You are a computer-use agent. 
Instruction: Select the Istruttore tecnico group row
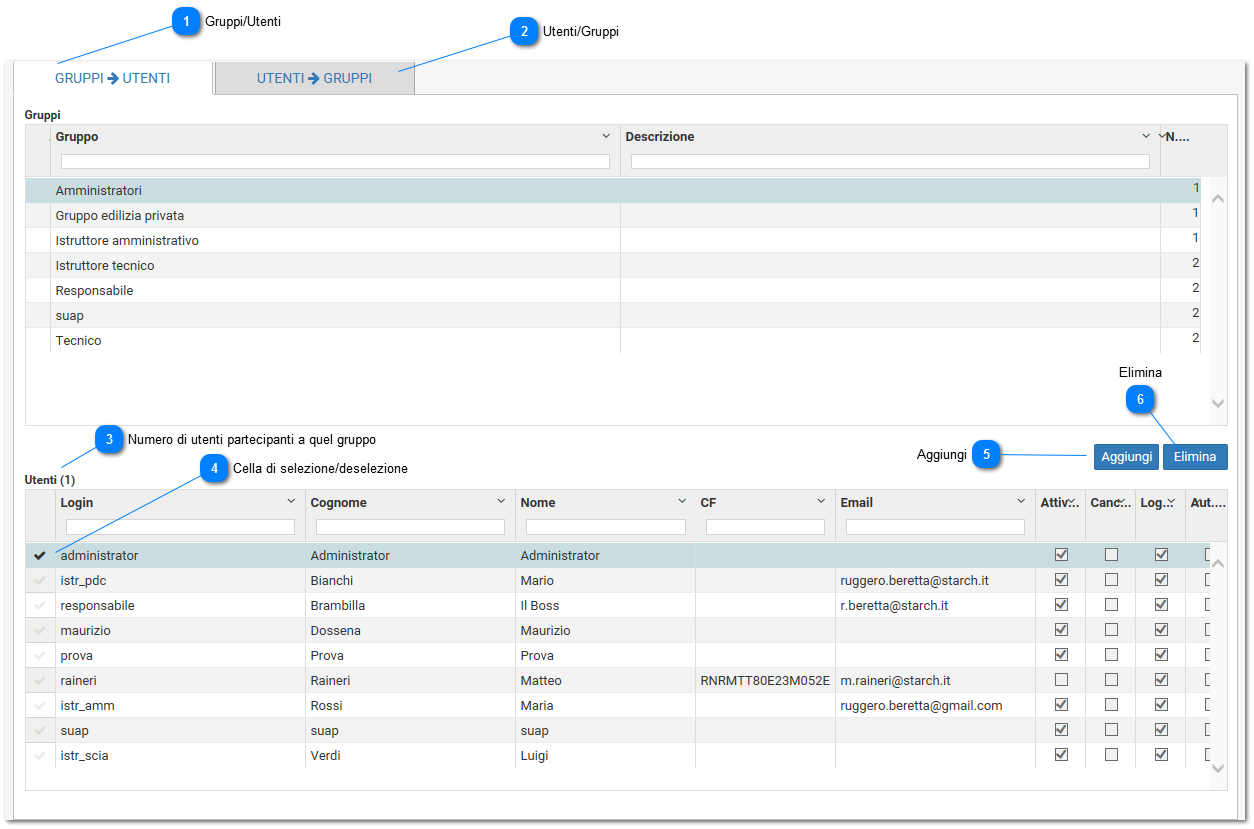click(x=612, y=265)
